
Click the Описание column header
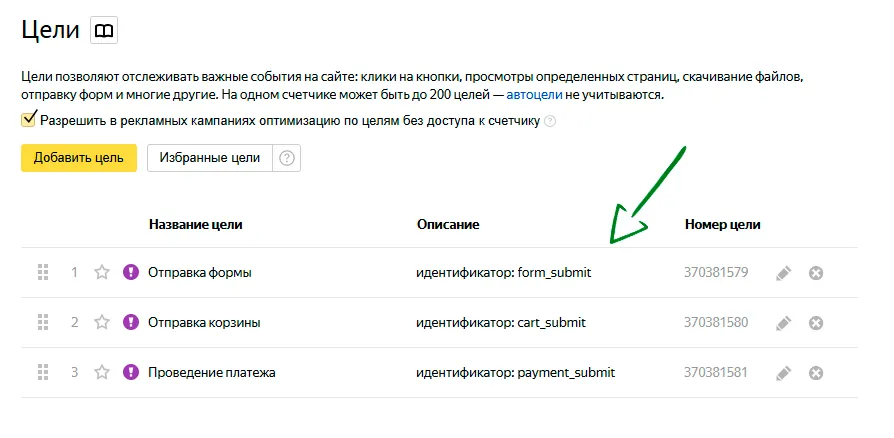tap(448, 225)
